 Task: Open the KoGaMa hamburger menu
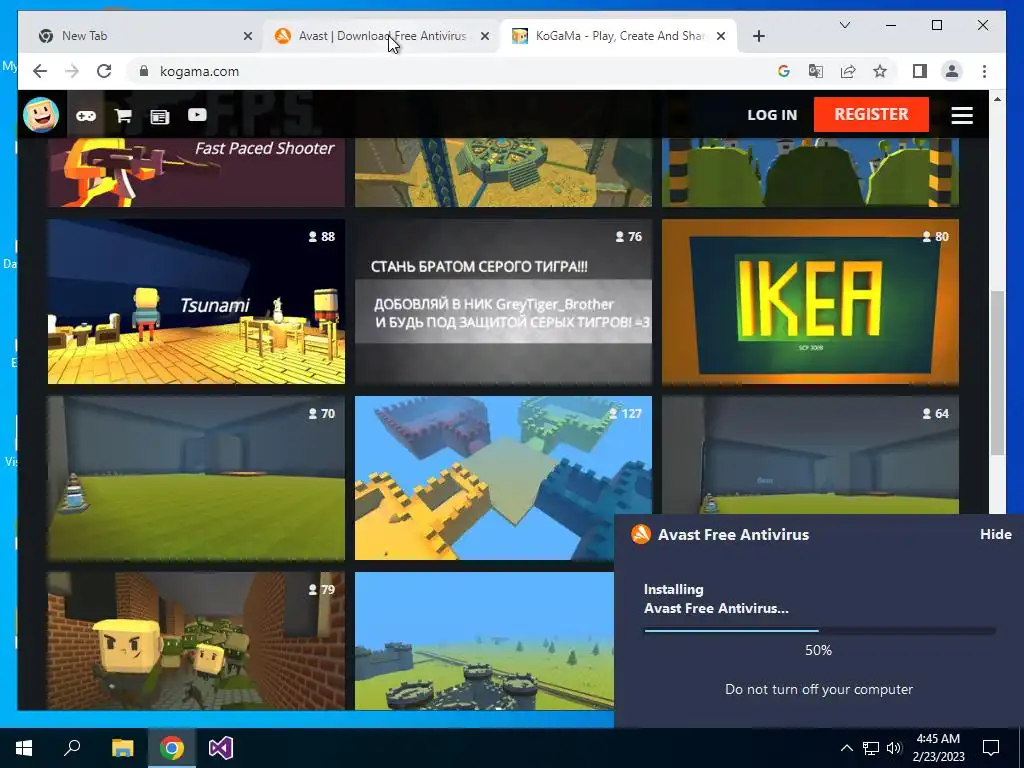click(962, 115)
